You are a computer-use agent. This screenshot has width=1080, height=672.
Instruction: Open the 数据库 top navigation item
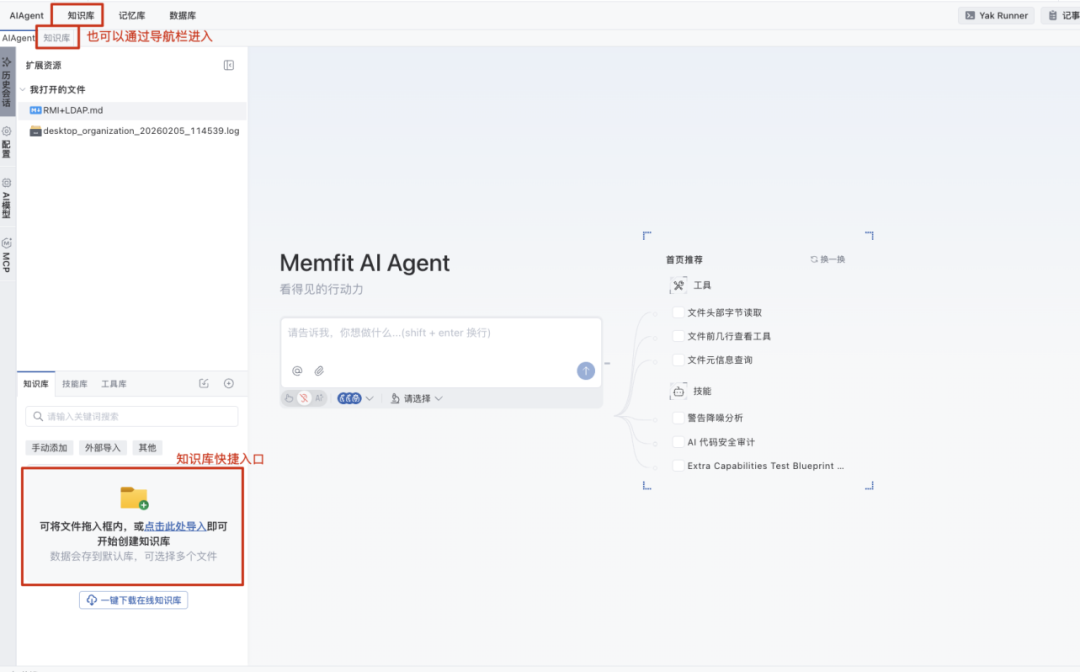pos(183,15)
